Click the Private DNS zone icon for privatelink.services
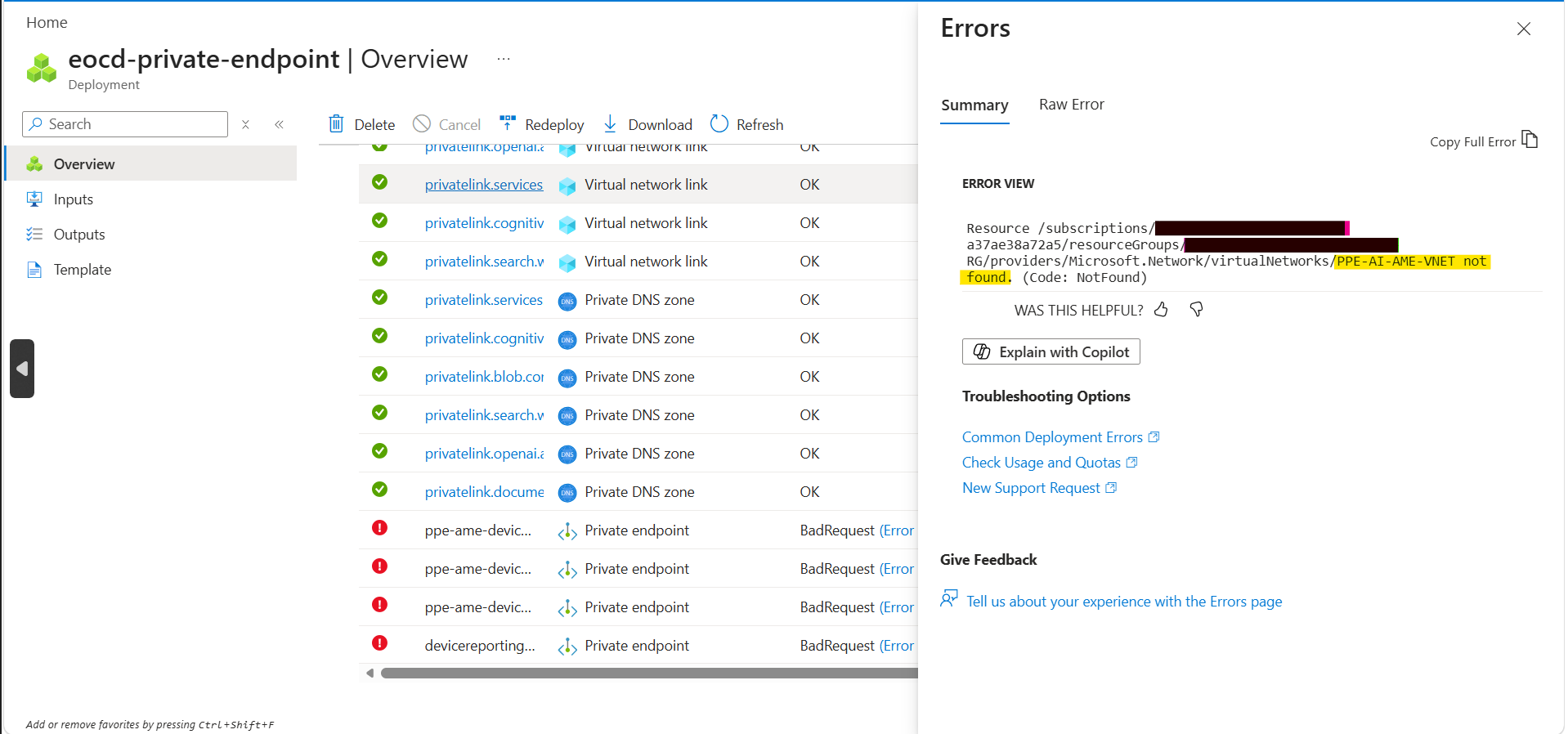This screenshot has height=734, width=1568. (x=567, y=301)
